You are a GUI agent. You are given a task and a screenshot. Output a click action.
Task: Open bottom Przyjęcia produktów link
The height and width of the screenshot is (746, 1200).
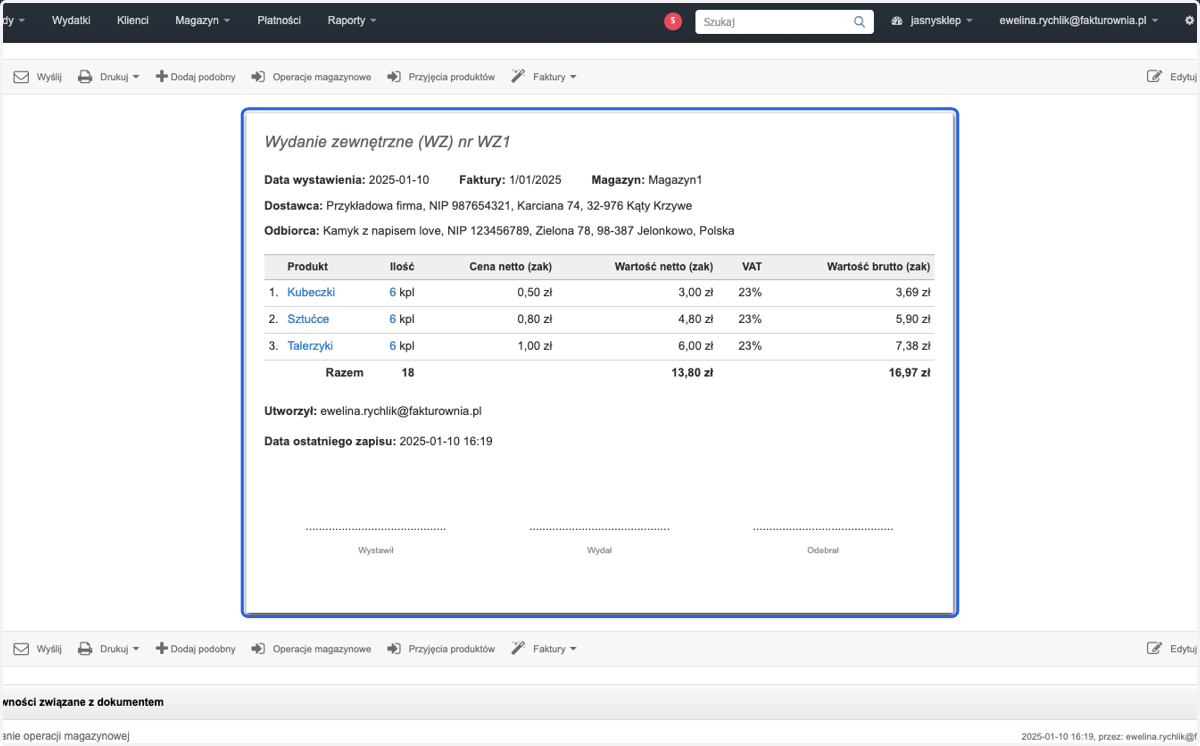[x=452, y=649]
